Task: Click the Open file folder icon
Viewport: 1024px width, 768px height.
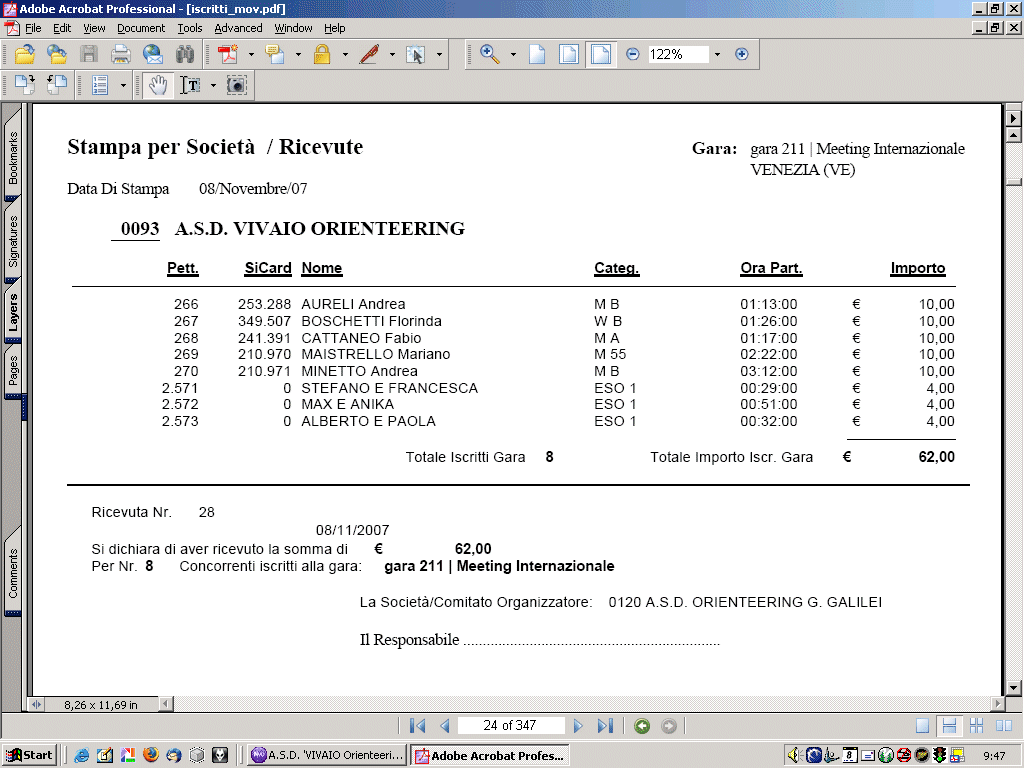Action: click(25, 54)
